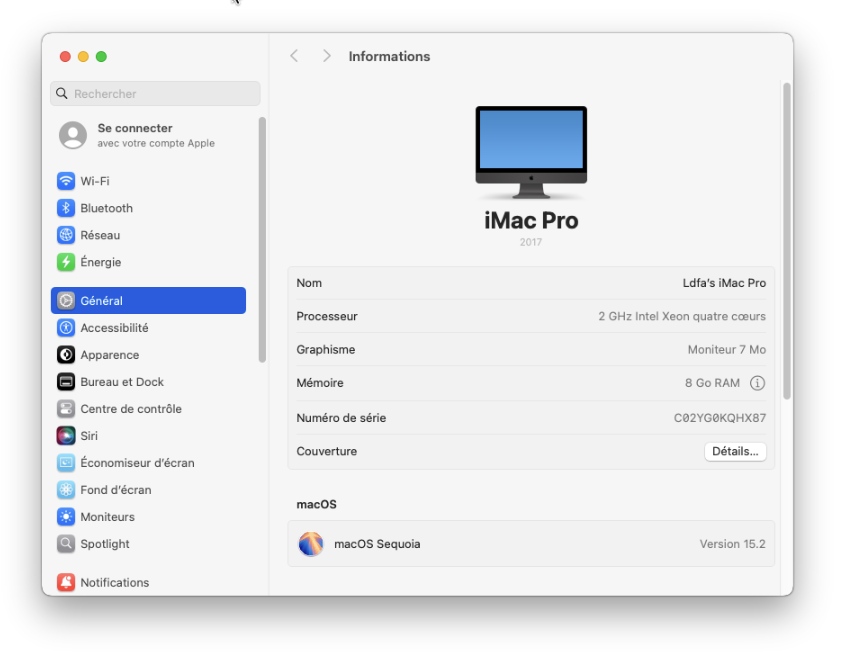Open Notifications settings
The width and height of the screenshot is (850, 659).
coord(148,583)
